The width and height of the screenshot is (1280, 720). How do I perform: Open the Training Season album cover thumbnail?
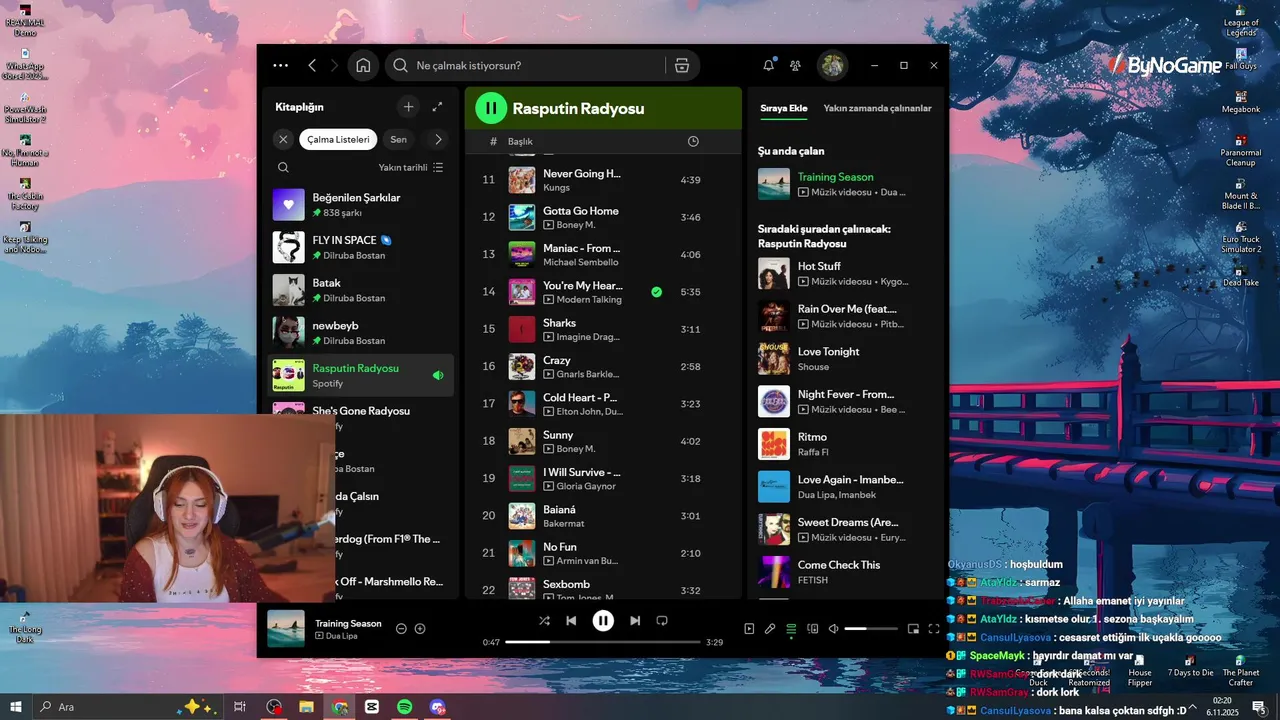(286, 629)
